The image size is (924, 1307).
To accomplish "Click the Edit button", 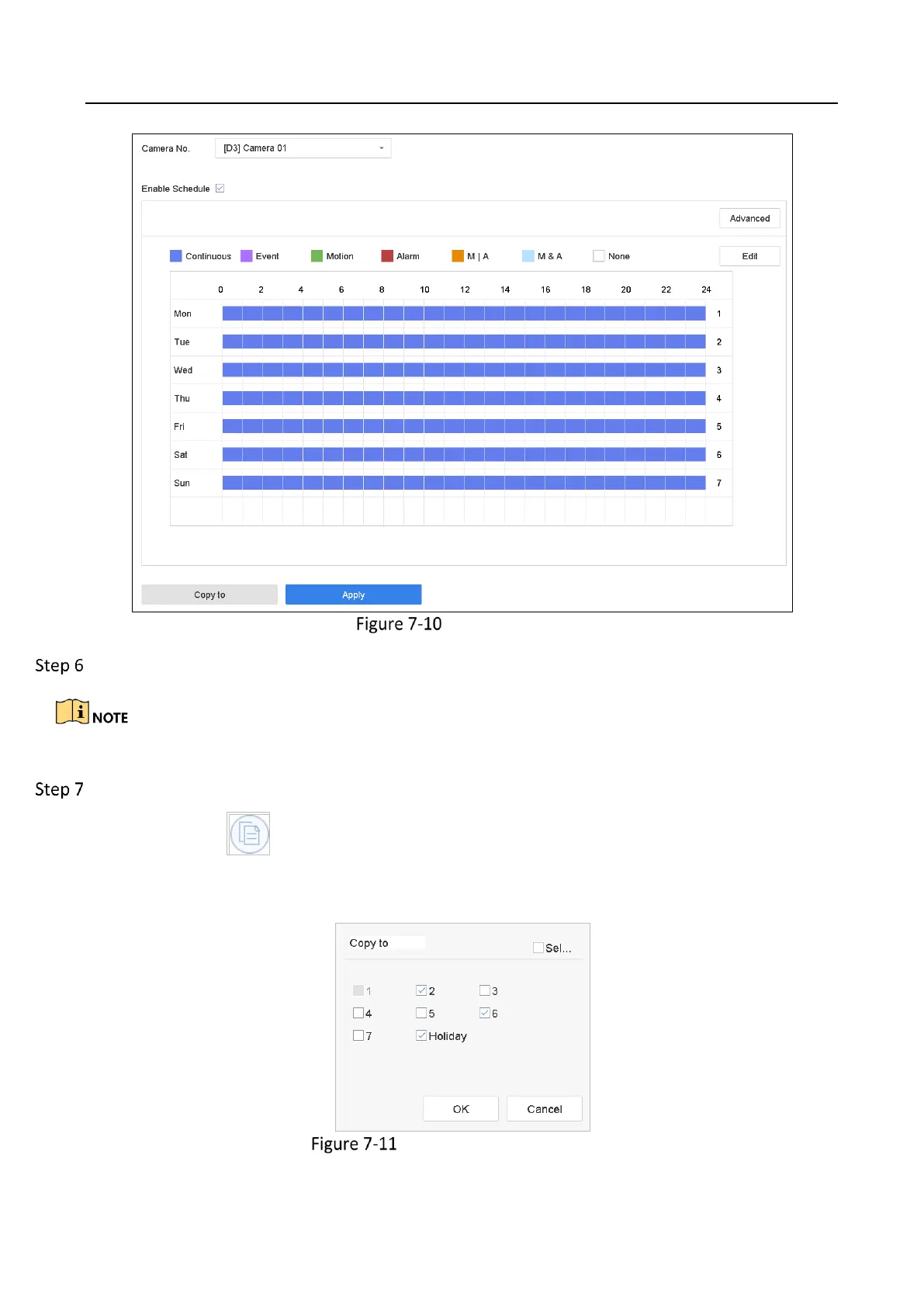I will pos(749,256).
